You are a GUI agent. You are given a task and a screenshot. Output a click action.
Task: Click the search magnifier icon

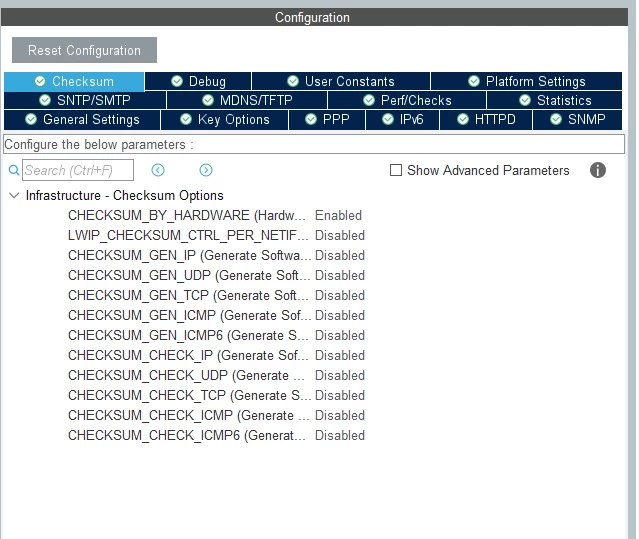click(x=14, y=170)
